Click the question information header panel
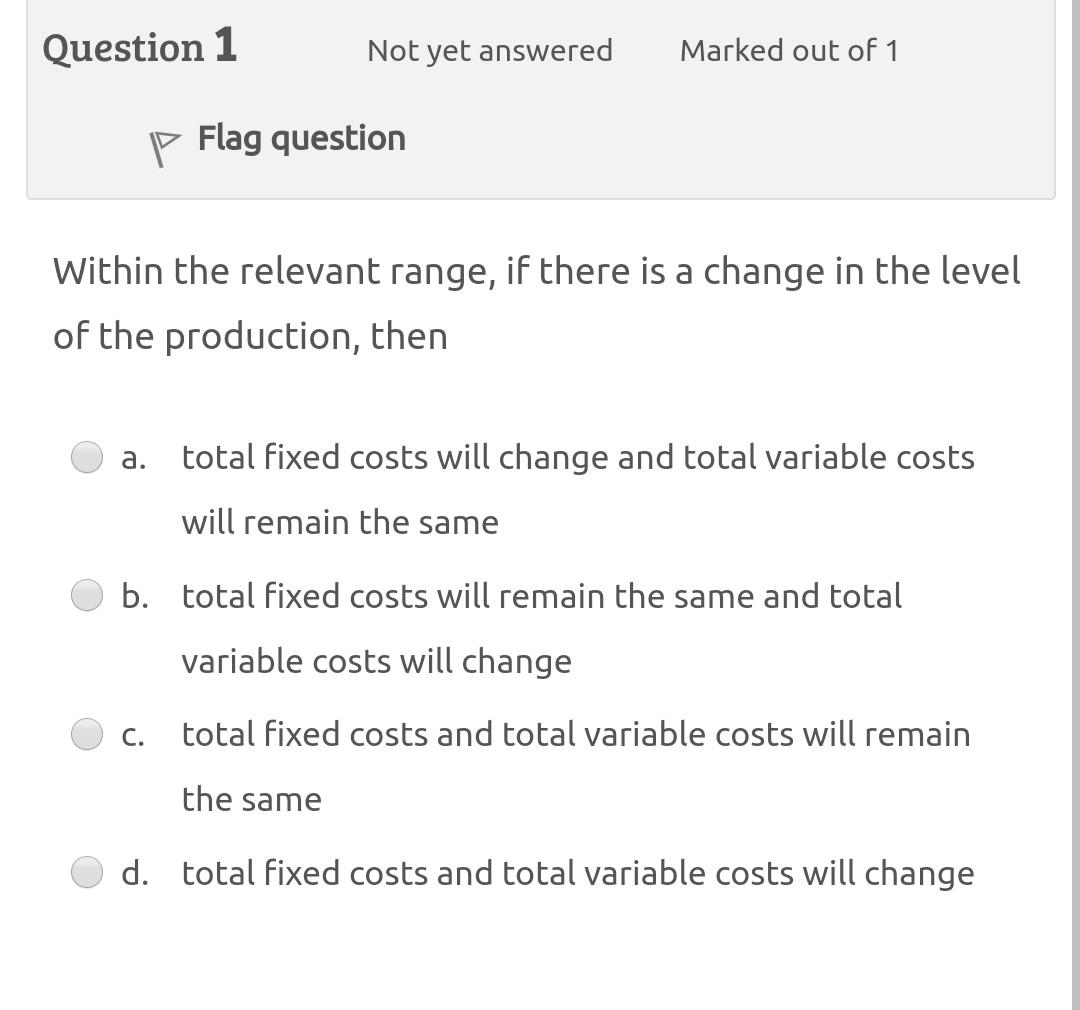The width and height of the screenshot is (1080, 1010). 540,100
